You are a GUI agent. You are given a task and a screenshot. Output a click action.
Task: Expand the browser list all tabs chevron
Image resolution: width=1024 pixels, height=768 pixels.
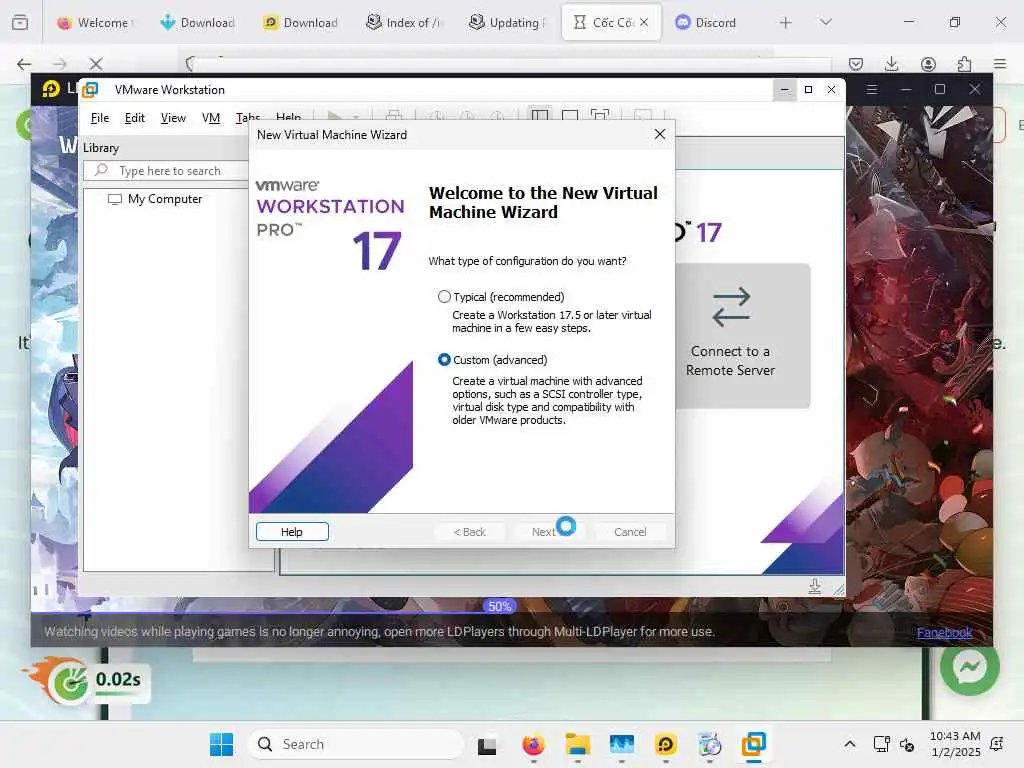coord(826,22)
